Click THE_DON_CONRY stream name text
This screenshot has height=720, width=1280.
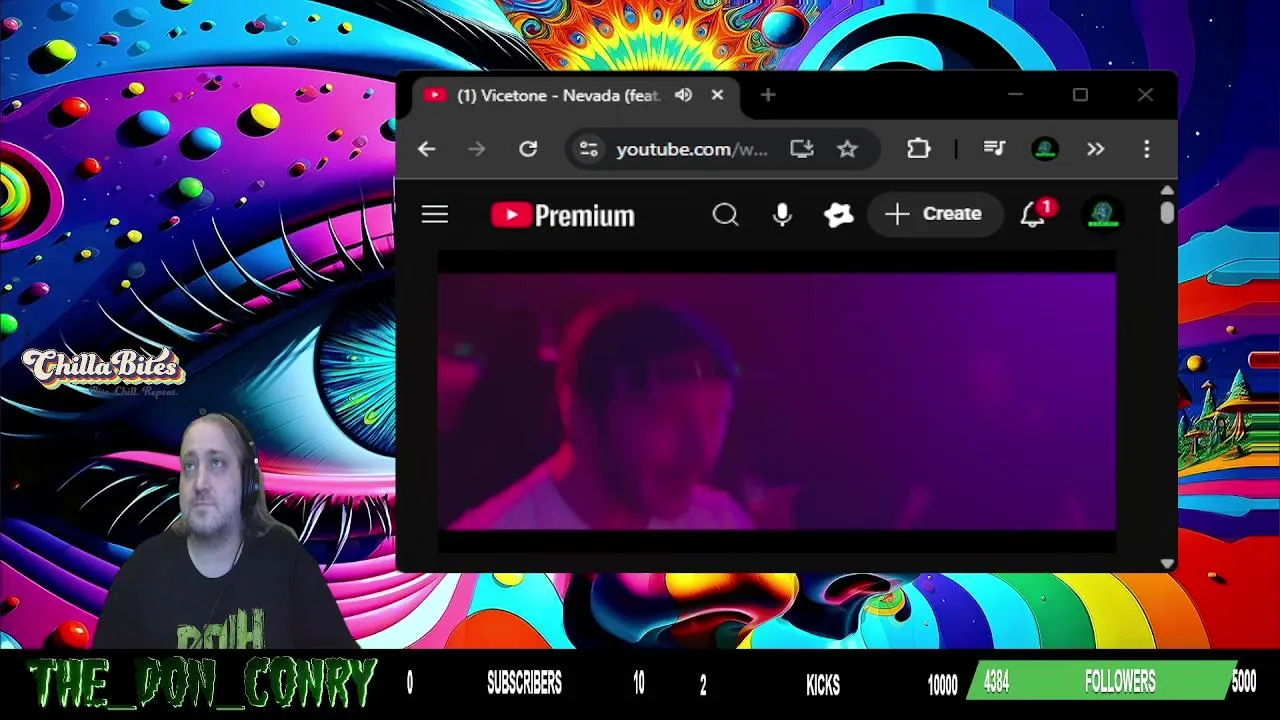(x=202, y=684)
